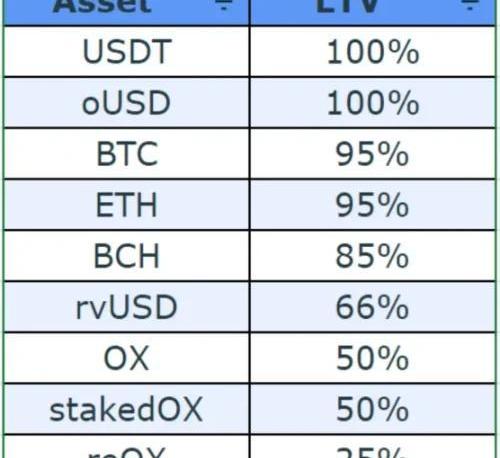The height and width of the screenshot is (458, 500).
Task: Click the Asset column header
Action: point(126,12)
